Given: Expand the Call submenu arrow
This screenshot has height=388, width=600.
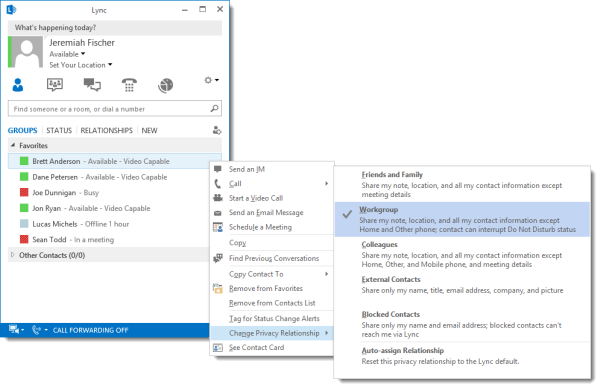Looking at the screenshot, I should pyautogui.click(x=326, y=184).
